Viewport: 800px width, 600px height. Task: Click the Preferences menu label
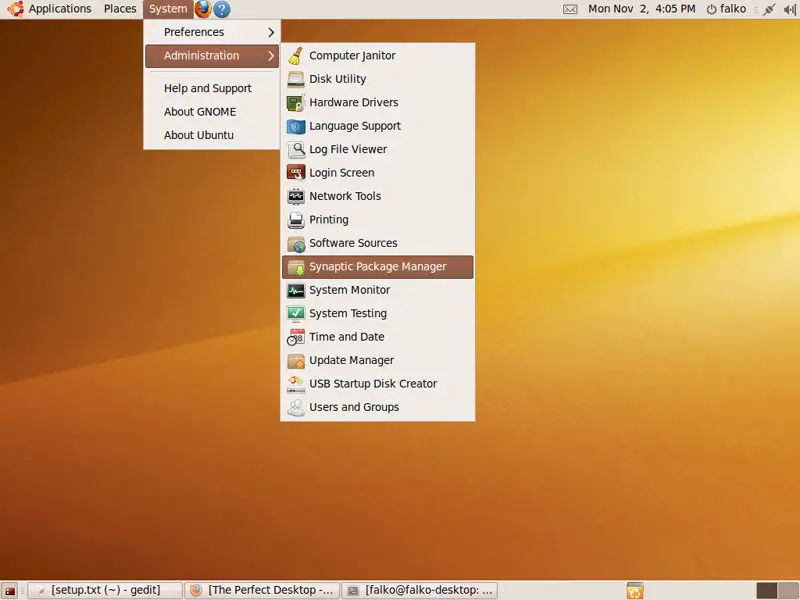pyautogui.click(x=194, y=32)
